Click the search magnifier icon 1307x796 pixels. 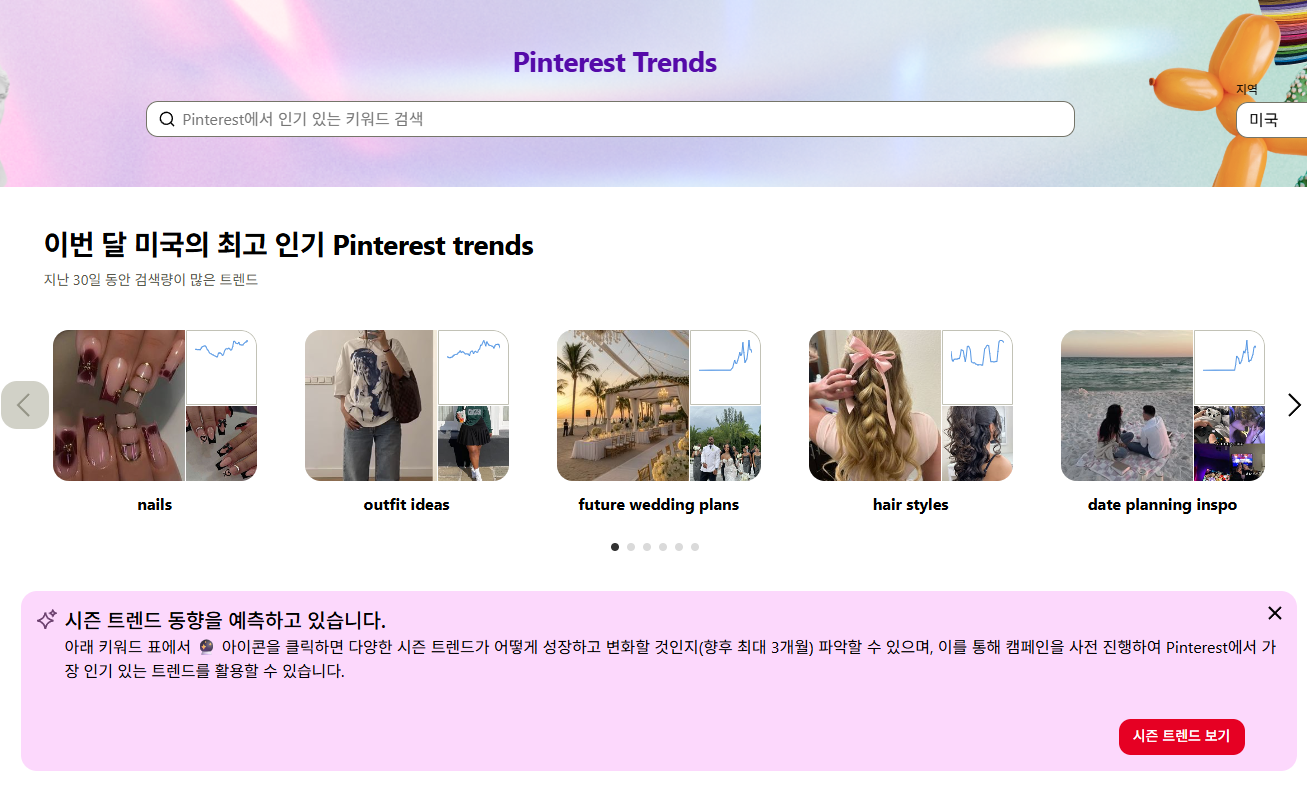click(x=167, y=119)
